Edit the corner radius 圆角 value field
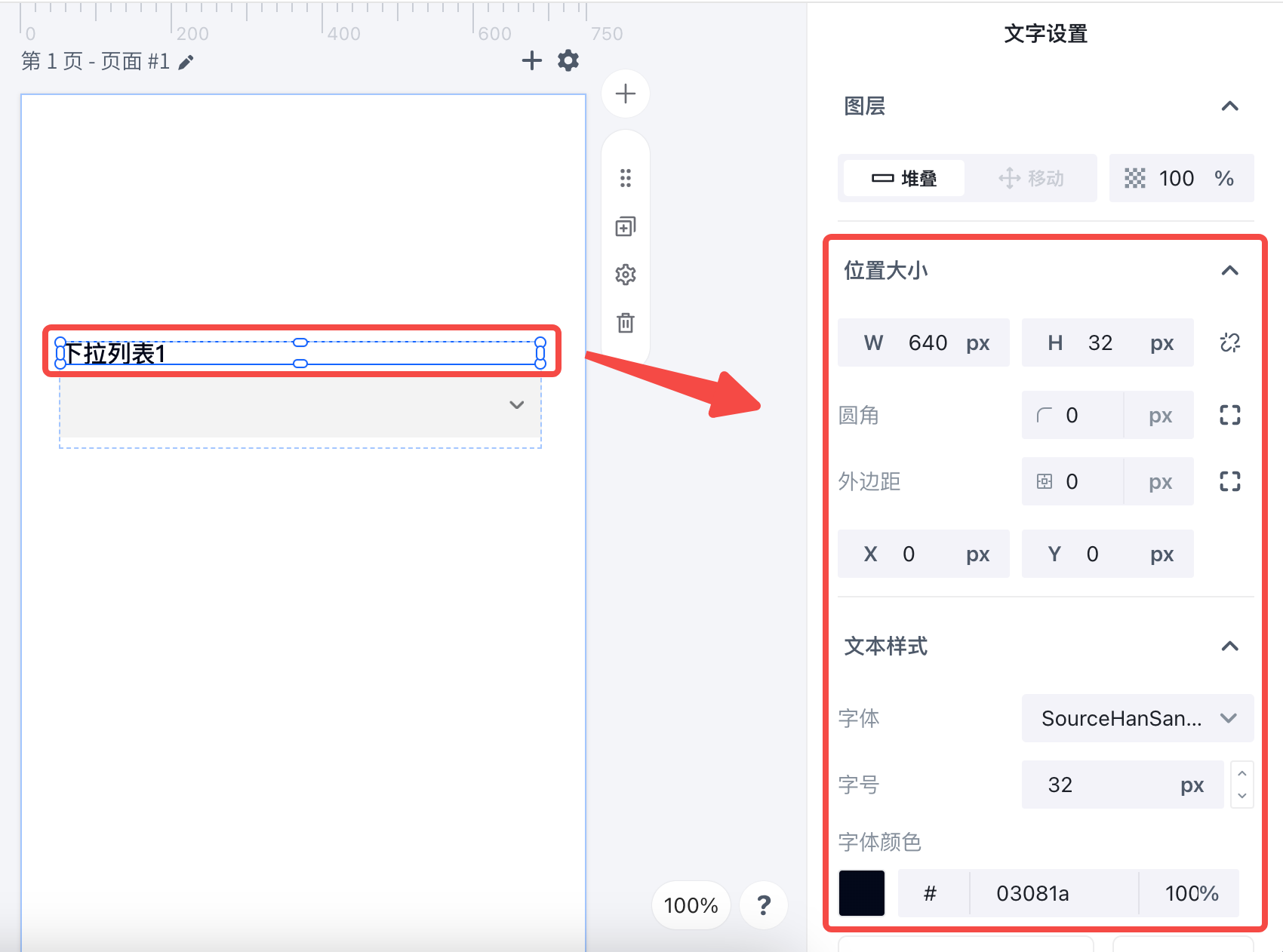Viewport: 1283px width, 952px height. point(1108,415)
